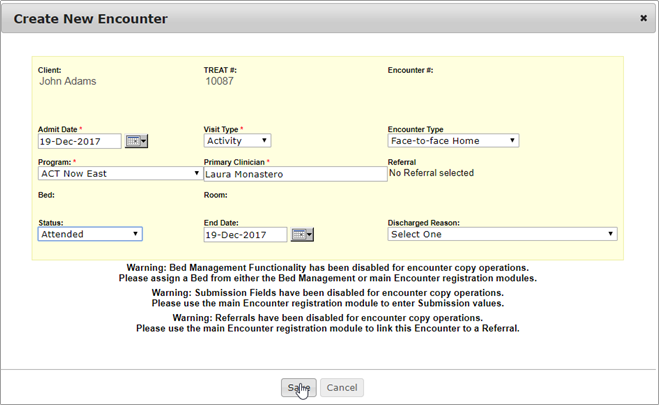The image size is (659, 405).
Task: Click the Admit Date field with 19-Dec-2017
Action: tap(79, 141)
